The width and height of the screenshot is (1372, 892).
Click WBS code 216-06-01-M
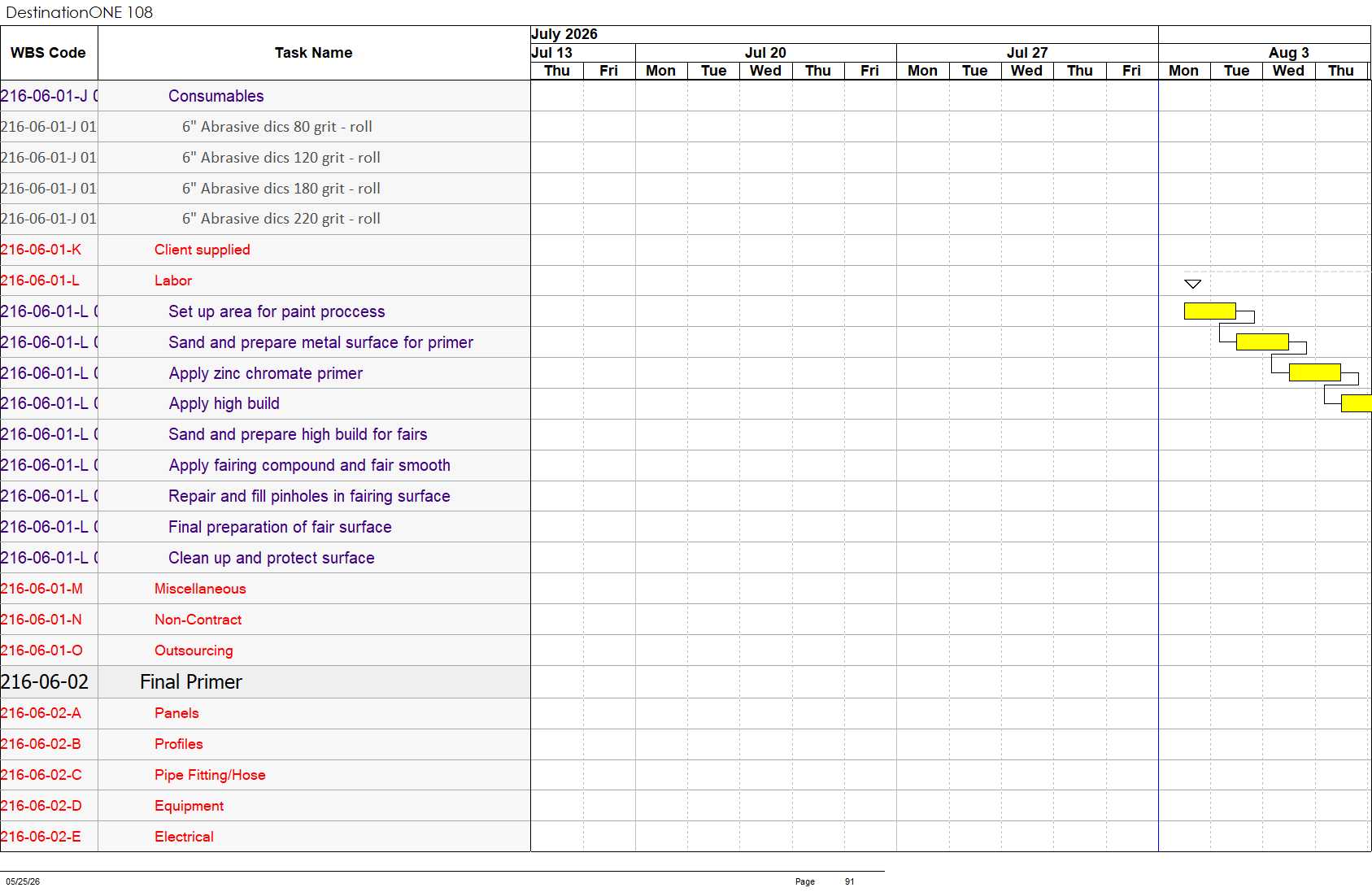[41, 589]
